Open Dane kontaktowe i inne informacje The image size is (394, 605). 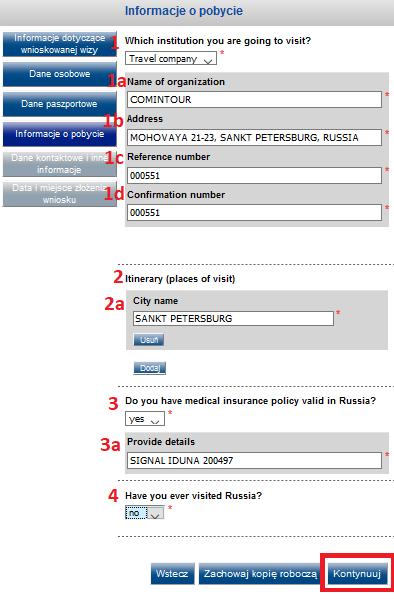point(59,164)
